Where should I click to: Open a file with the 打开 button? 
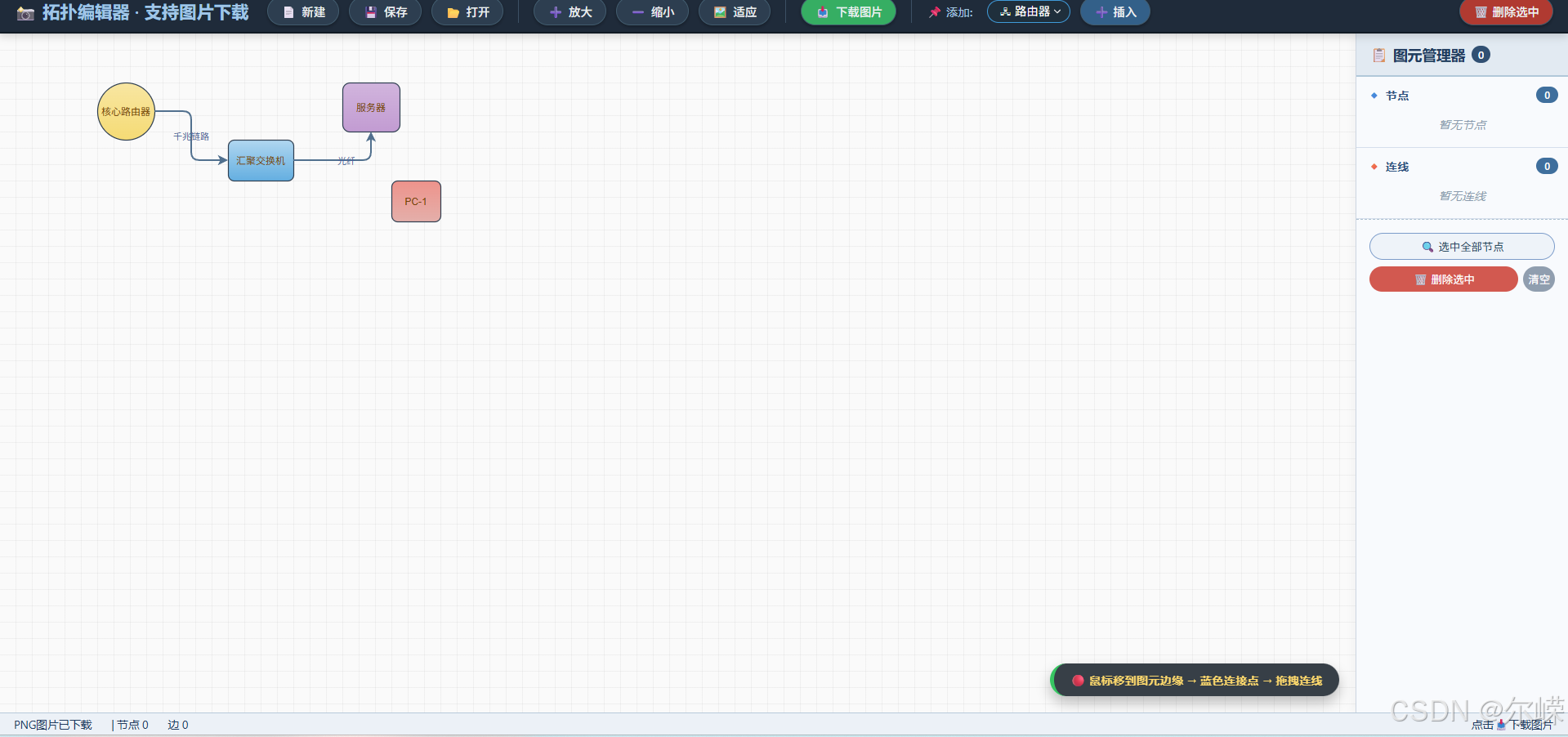[x=468, y=12]
